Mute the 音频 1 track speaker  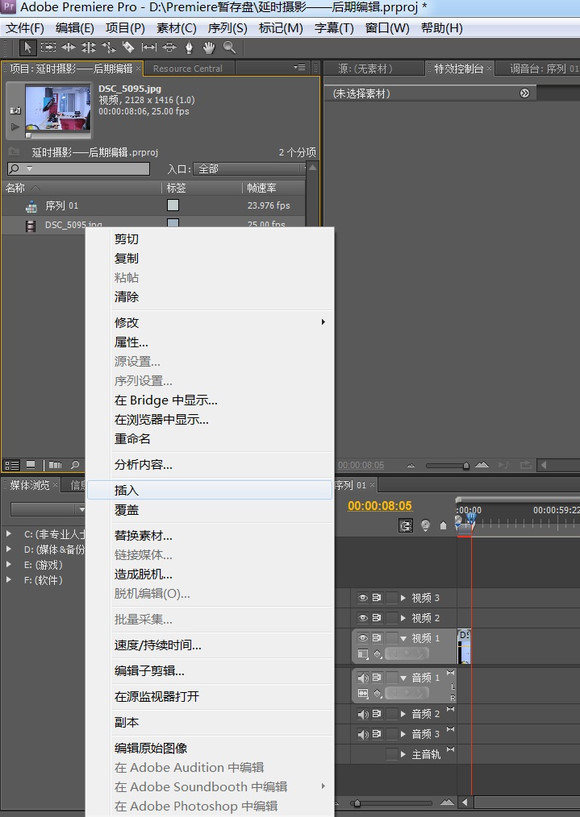[x=363, y=678]
